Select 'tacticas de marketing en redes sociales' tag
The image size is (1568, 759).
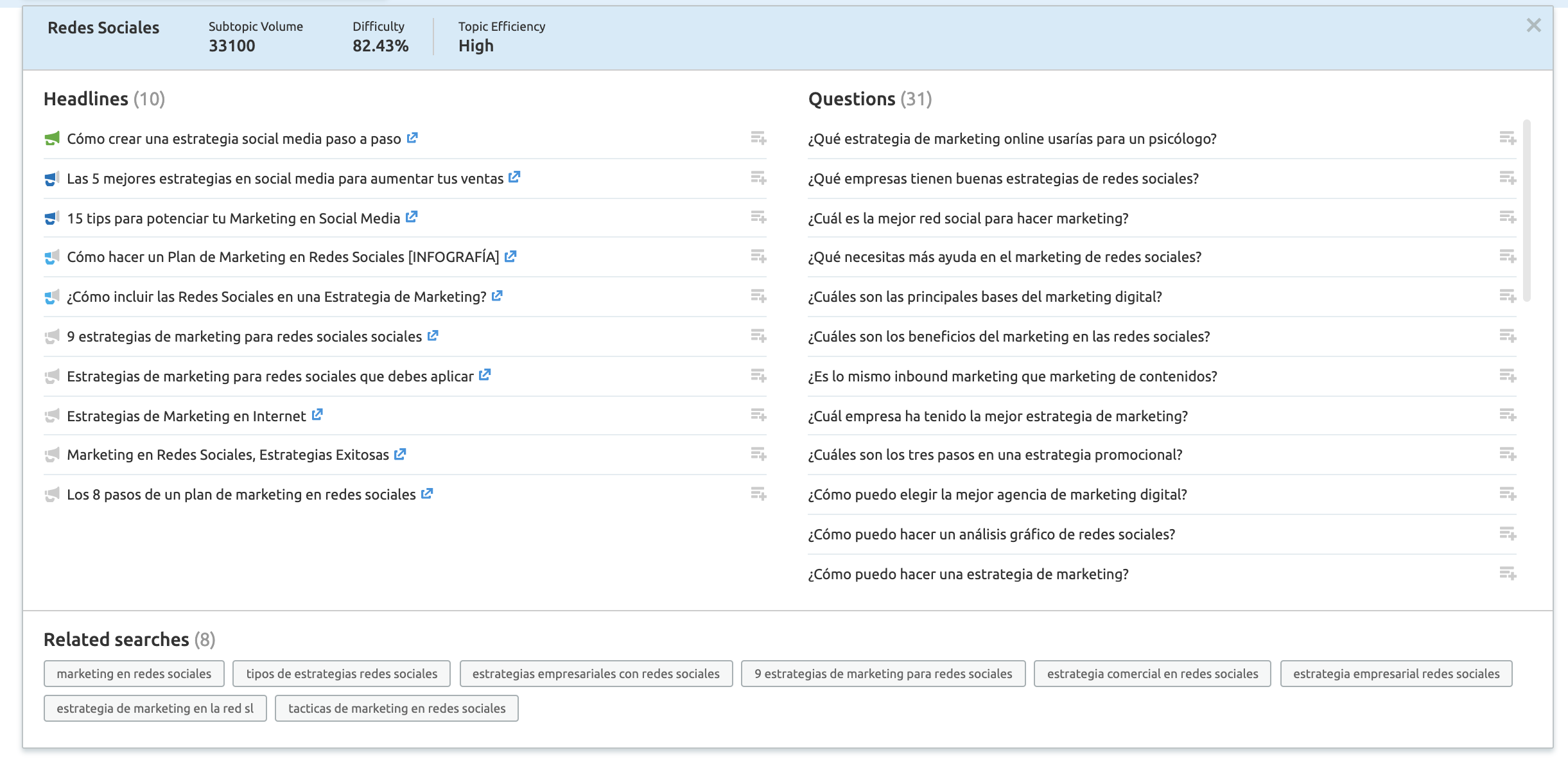396,708
